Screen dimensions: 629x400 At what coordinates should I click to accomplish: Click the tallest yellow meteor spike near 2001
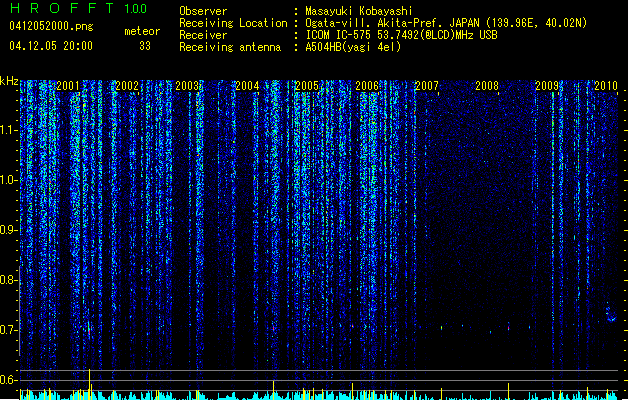click(x=89, y=384)
